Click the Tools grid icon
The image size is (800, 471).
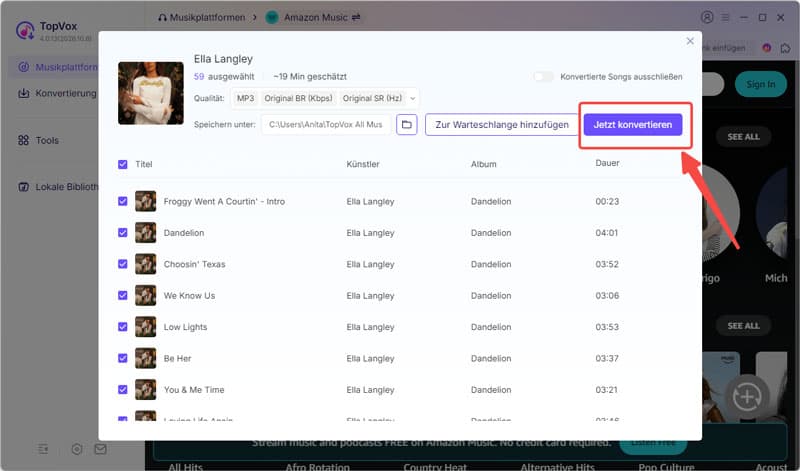click(x=23, y=140)
